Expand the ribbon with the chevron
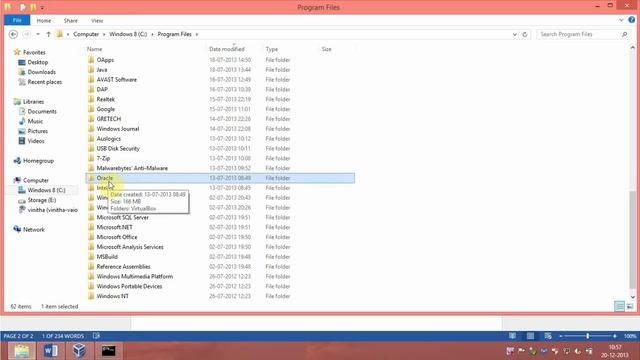Viewport: 640px width, 360px height. click(621, 20)
